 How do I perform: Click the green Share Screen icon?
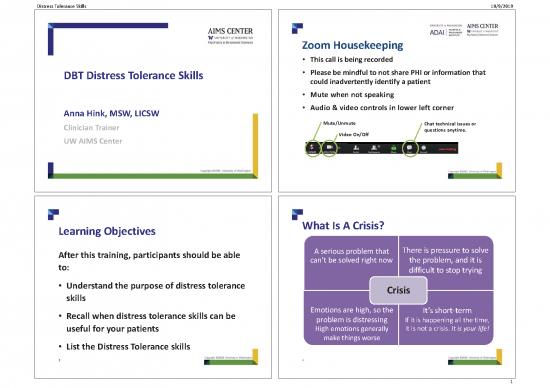(x=394, y=148)
